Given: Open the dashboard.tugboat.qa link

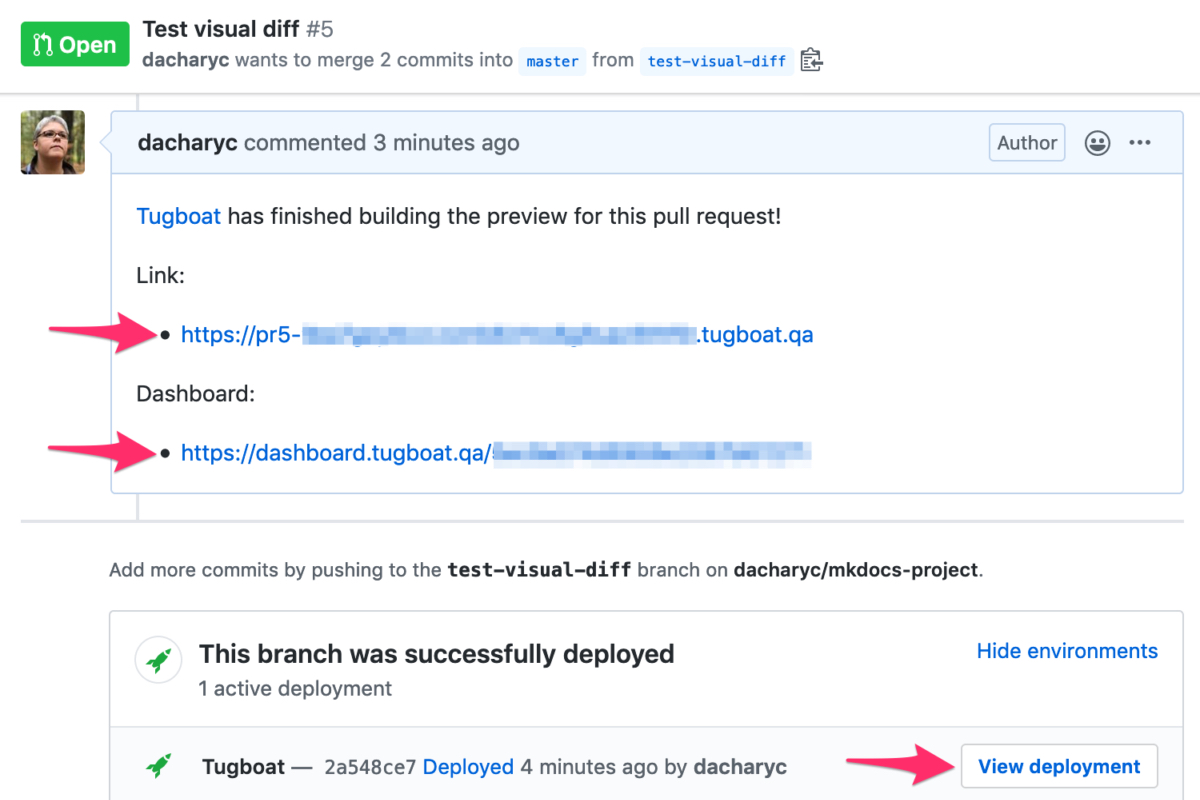Looking at the screenshot, I should pyautogui.click(x=495, y=453).
